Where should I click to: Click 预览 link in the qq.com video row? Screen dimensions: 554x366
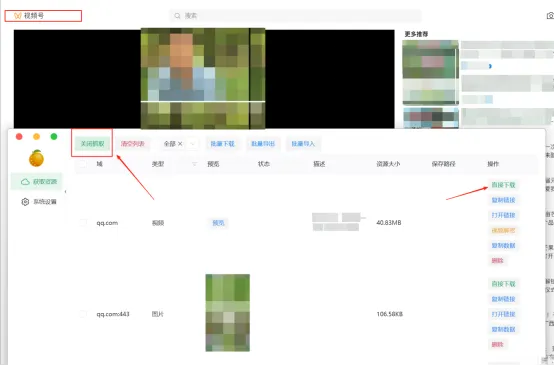(218, 223)
